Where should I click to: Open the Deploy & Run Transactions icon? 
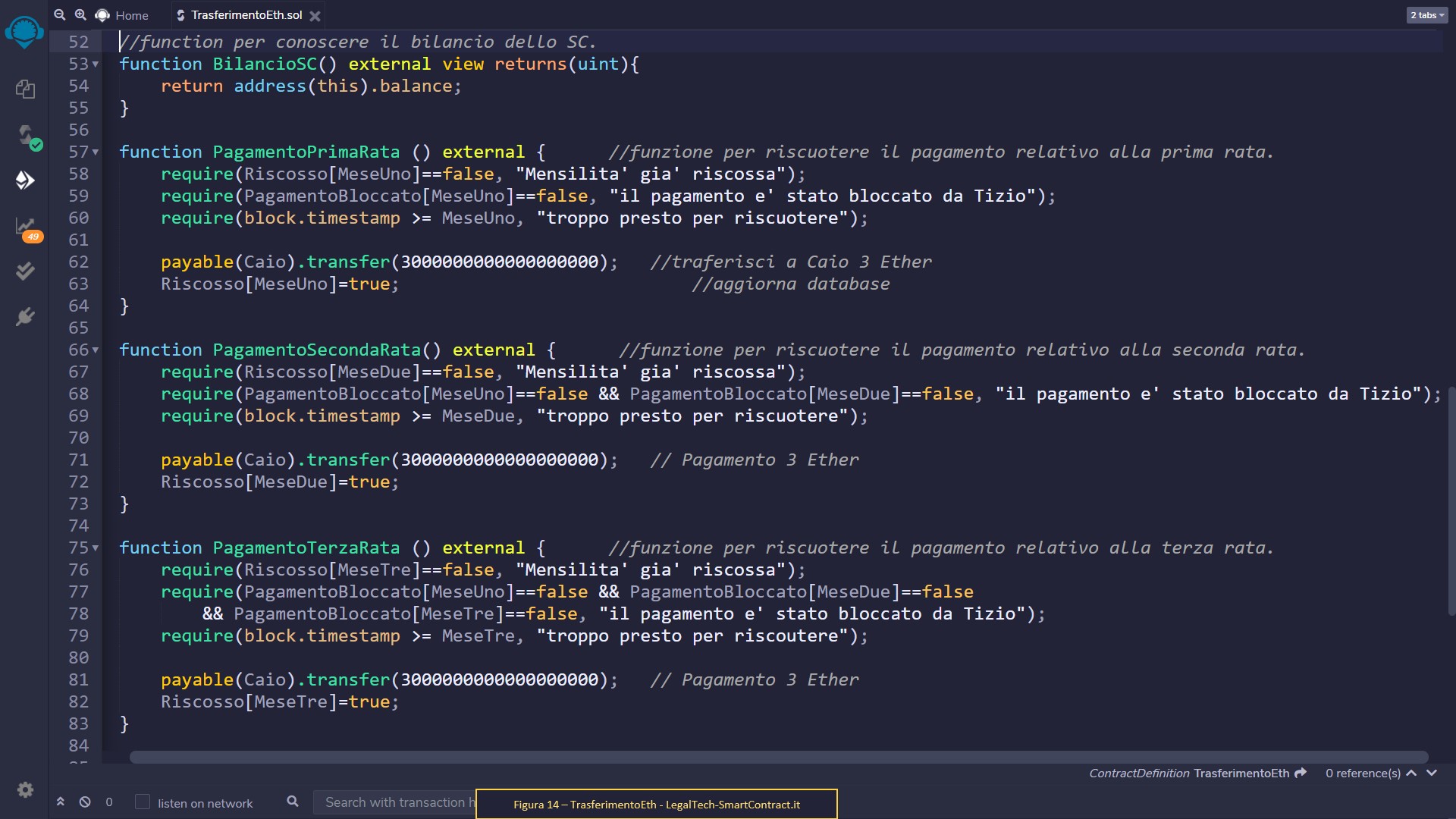[x=25, y=180]
